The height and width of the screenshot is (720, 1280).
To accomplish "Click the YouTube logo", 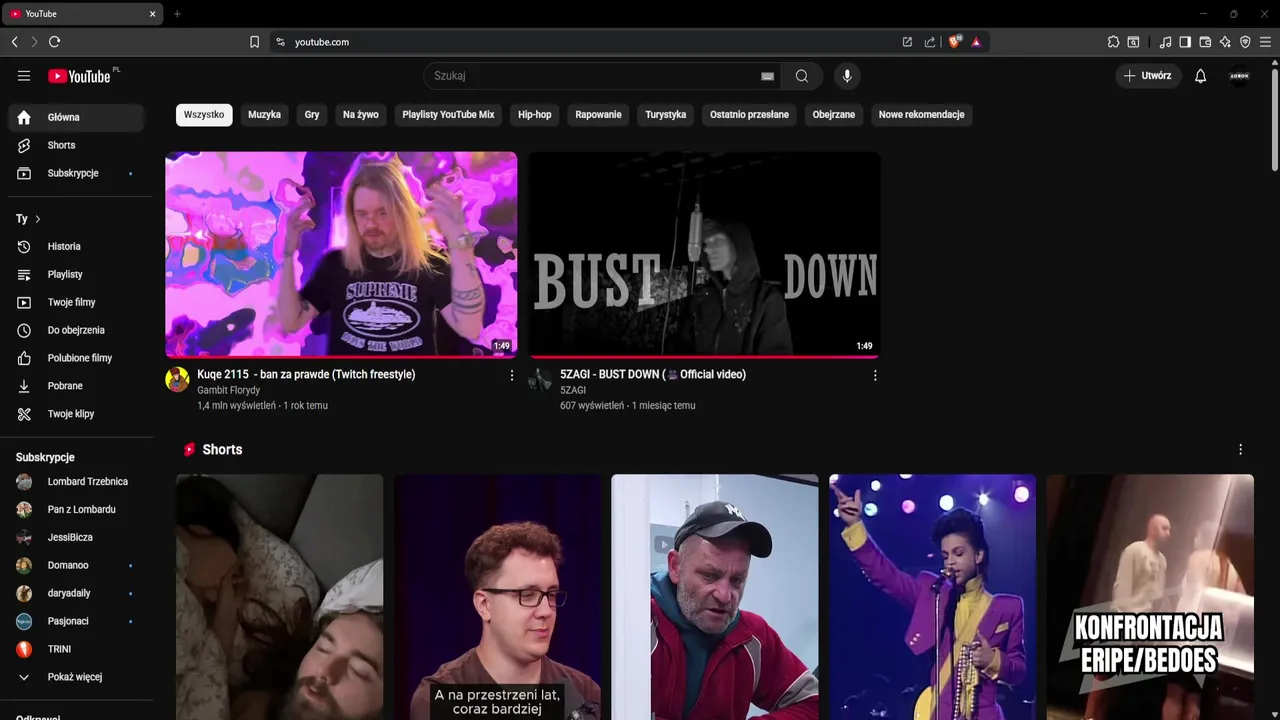I will [x=79, y=76].
